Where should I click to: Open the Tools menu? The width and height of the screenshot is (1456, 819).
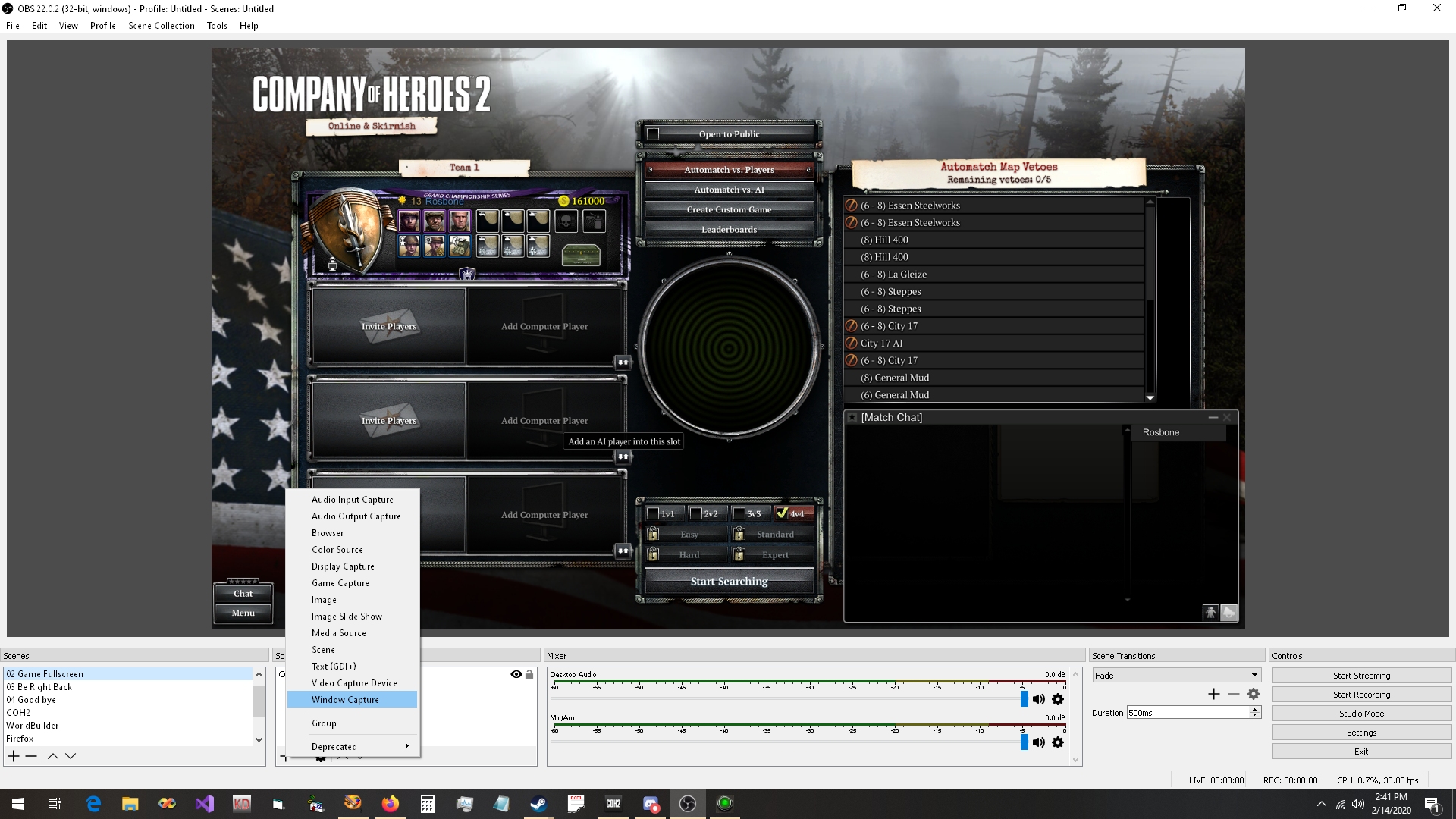(x=217, y=25)
